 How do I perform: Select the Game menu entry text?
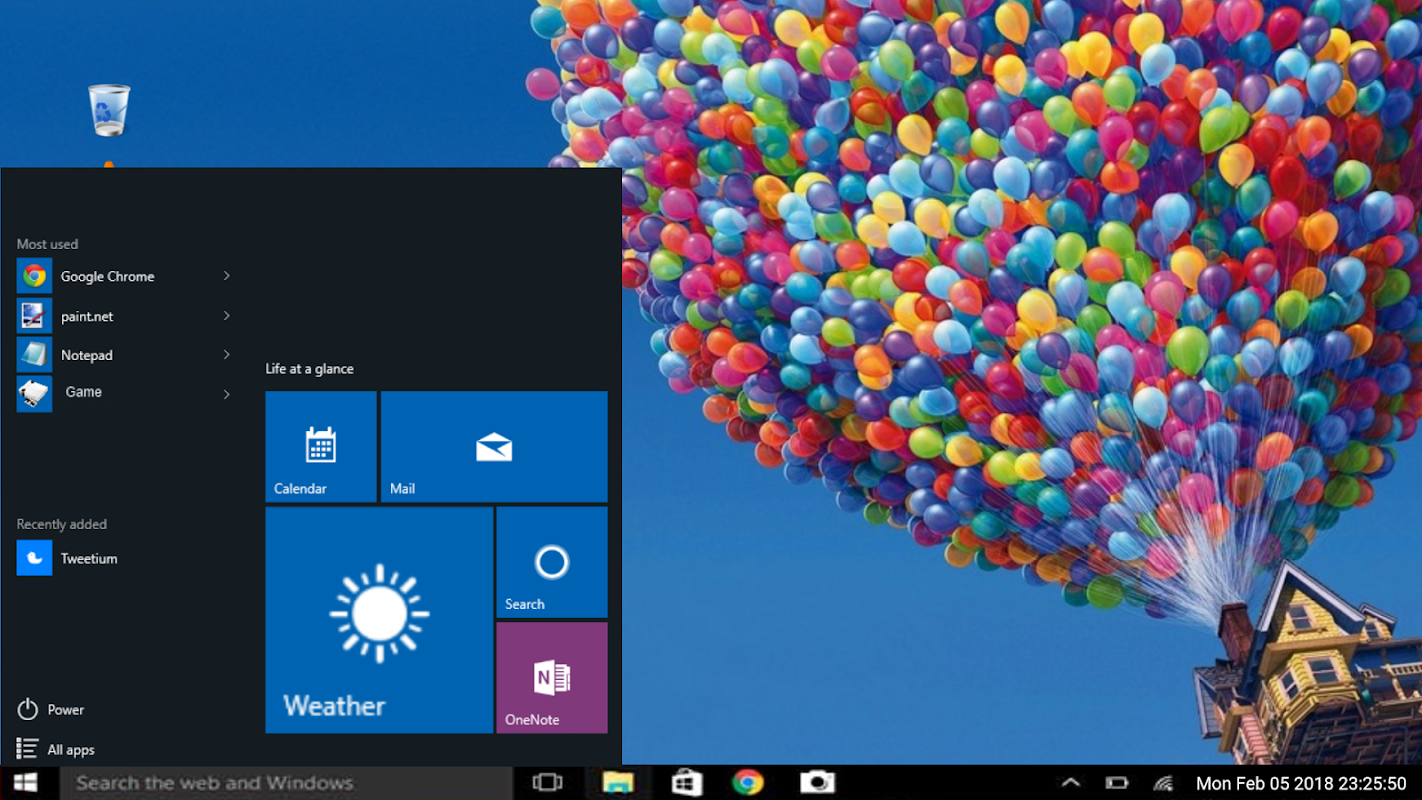coord(84,392)
